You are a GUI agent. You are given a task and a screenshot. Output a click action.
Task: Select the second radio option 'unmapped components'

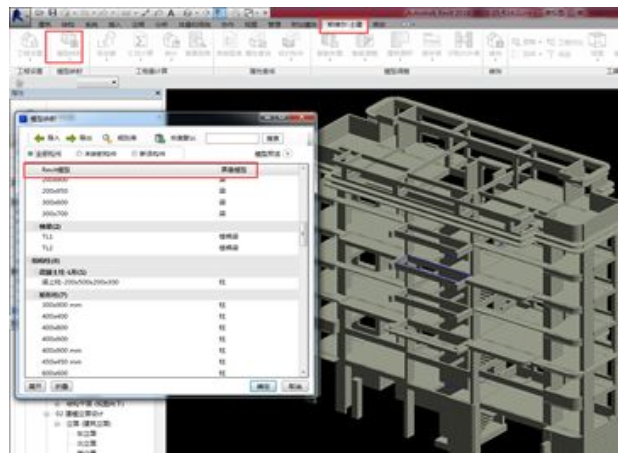pos(79,153)
